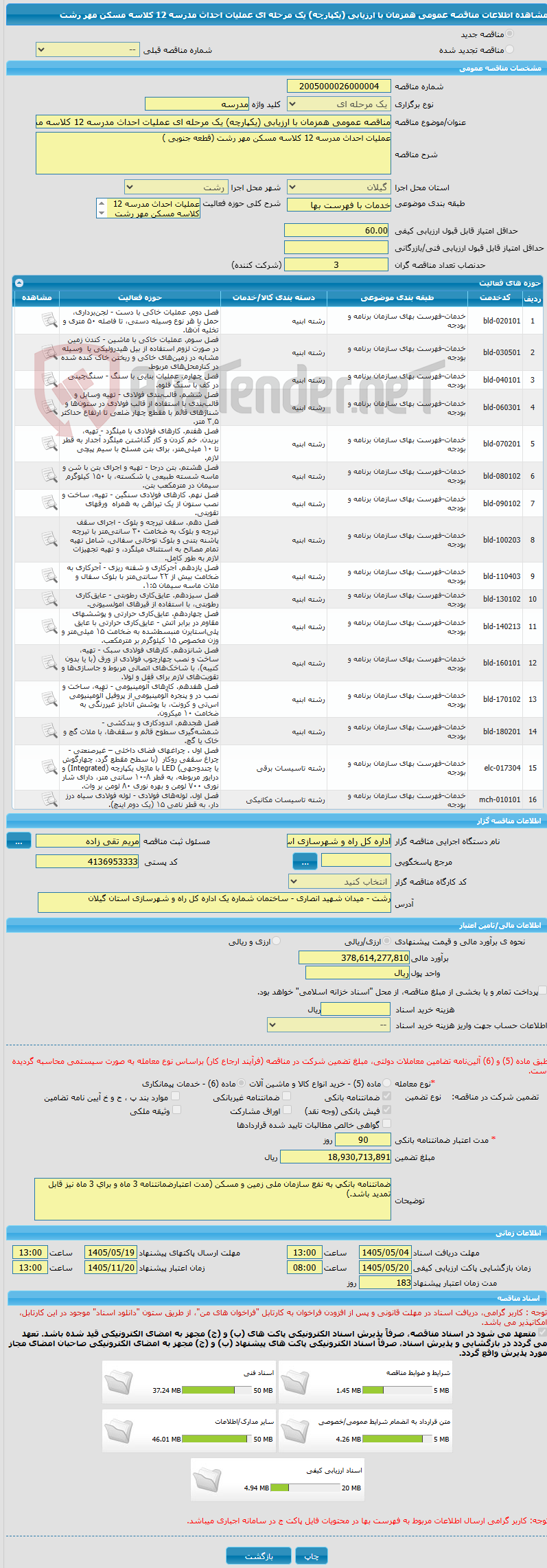This screenshot has height=1568, width=547.
Task: Open the متن قرارداد folder icon
Action: (x=295, y=1431)
